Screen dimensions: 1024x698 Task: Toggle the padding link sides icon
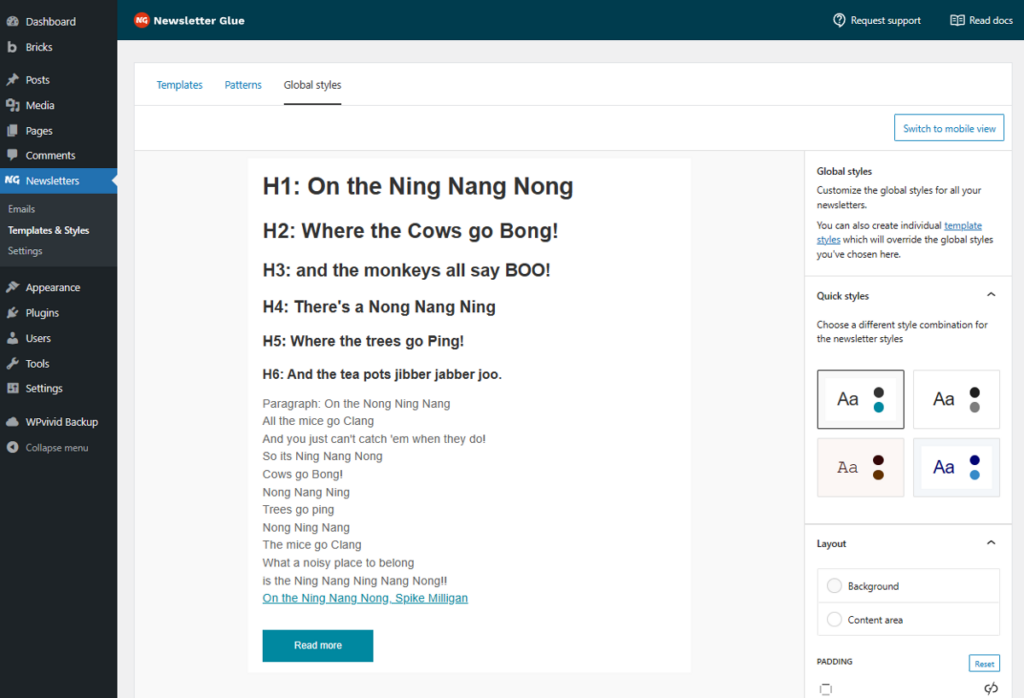point(991,688)
